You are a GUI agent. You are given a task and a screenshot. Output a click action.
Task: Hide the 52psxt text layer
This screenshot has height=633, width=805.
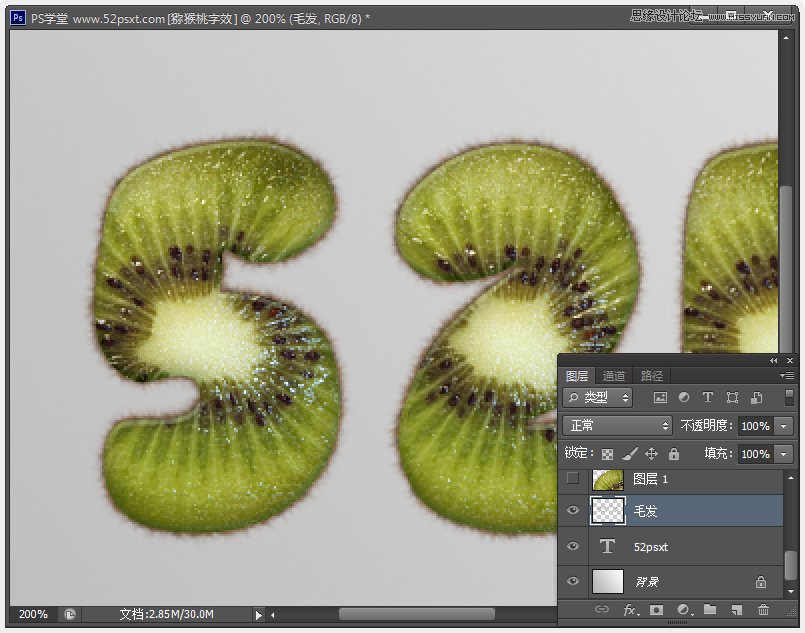(x=573, y=546)
